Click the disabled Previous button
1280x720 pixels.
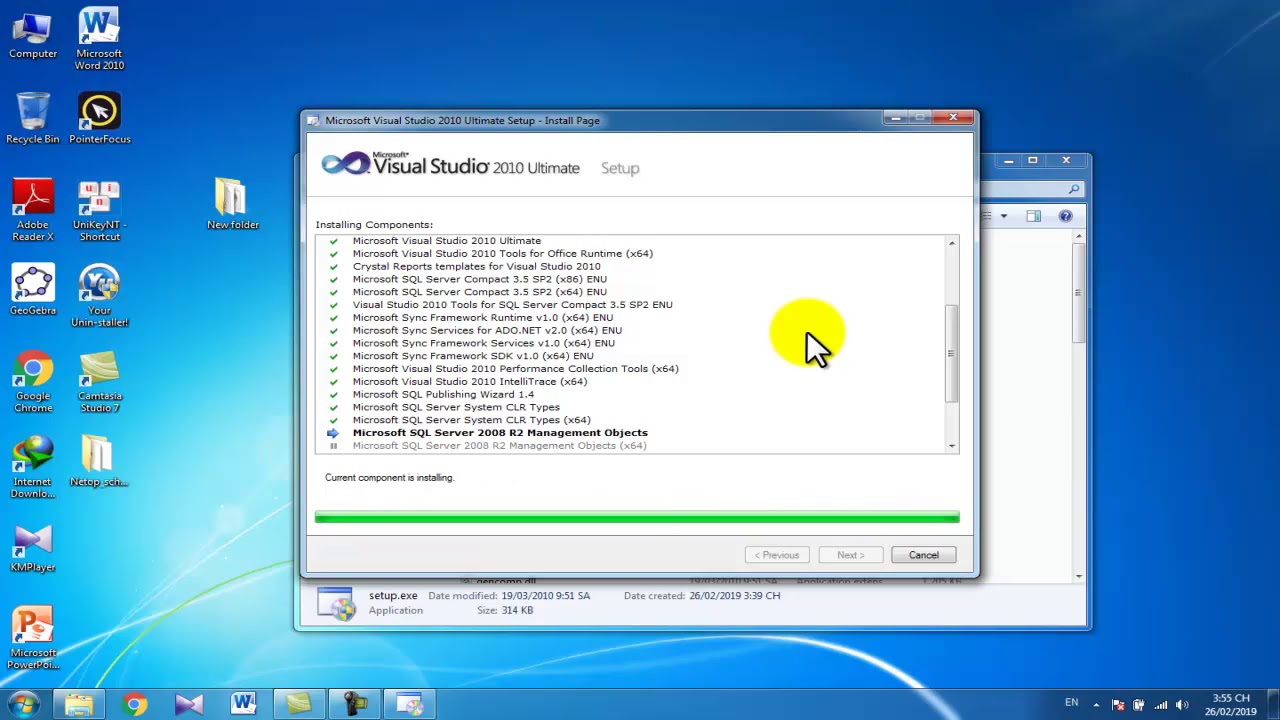(x=777, y=555)
